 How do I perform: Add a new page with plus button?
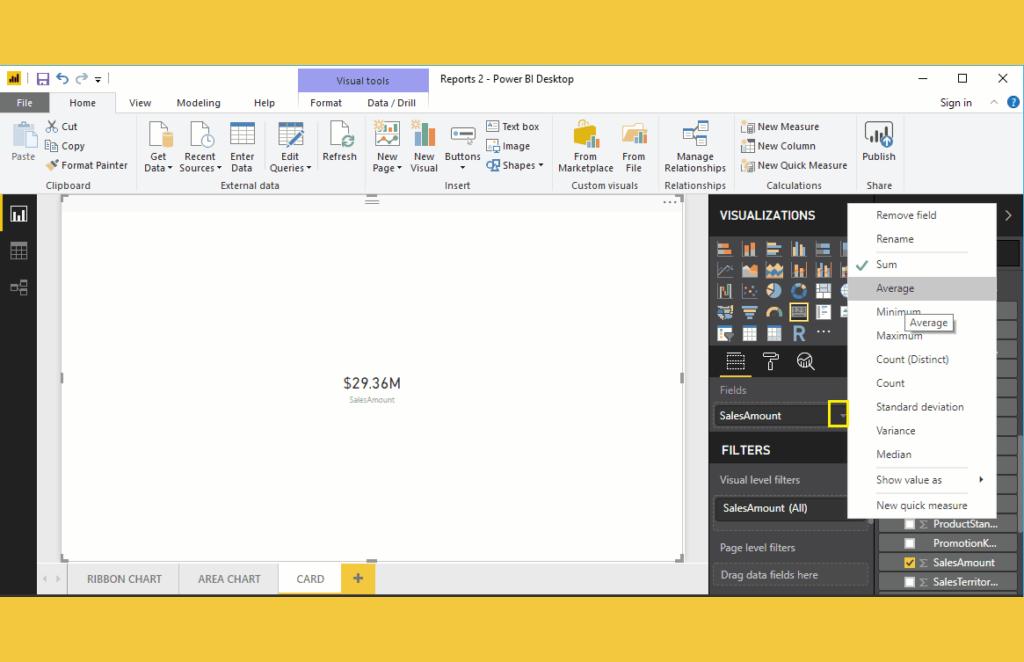358,578
